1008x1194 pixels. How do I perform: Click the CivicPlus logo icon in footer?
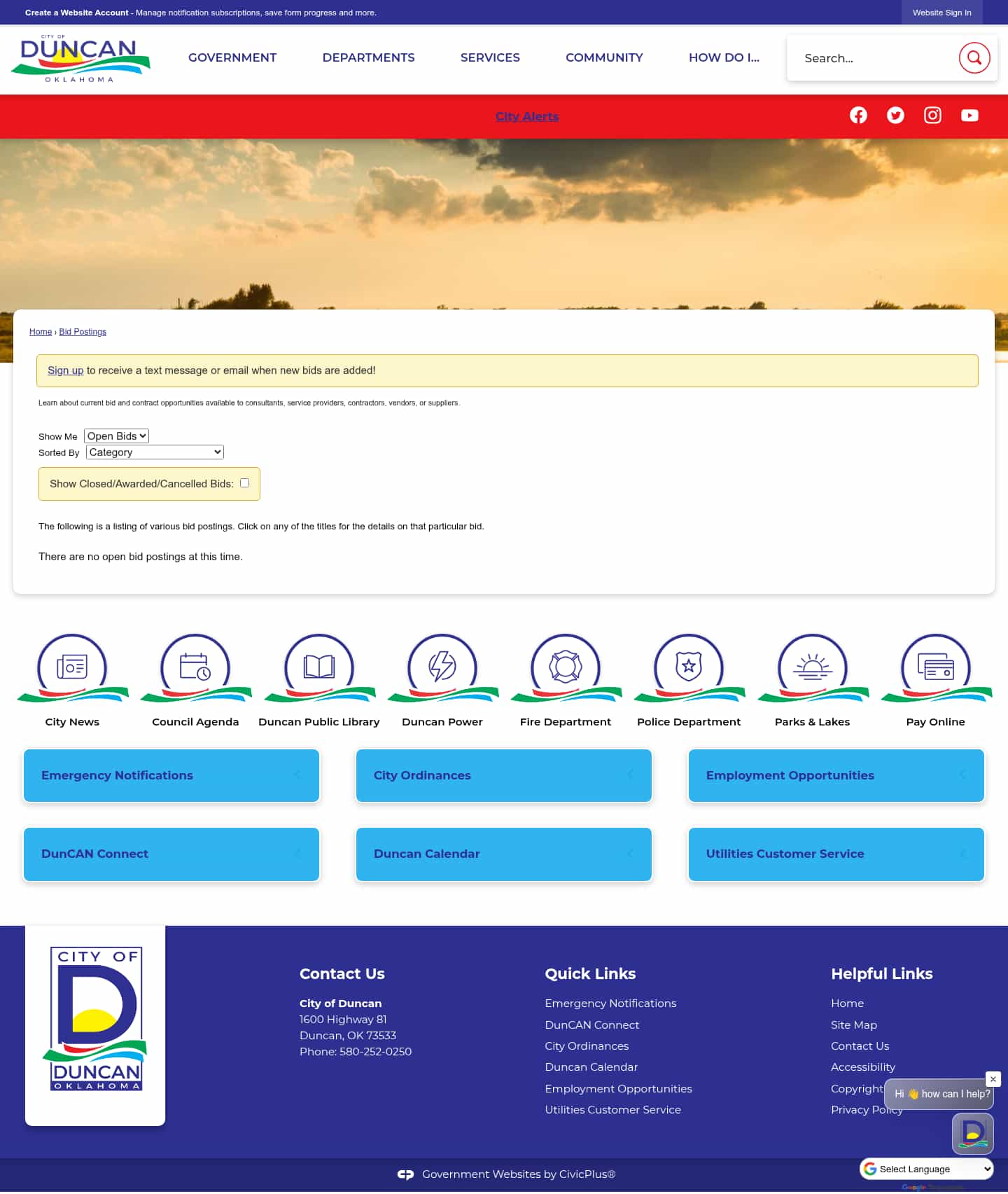[405, 1174]
